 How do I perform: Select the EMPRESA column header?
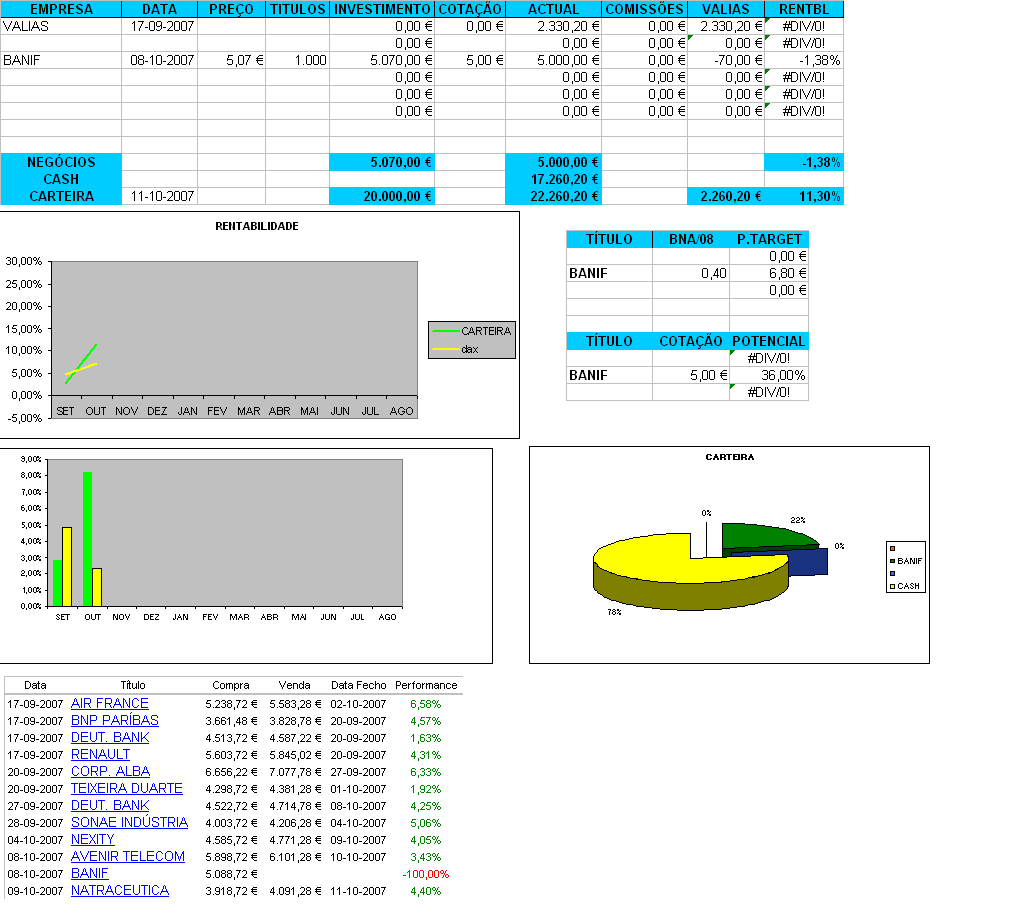pos(61,9)
